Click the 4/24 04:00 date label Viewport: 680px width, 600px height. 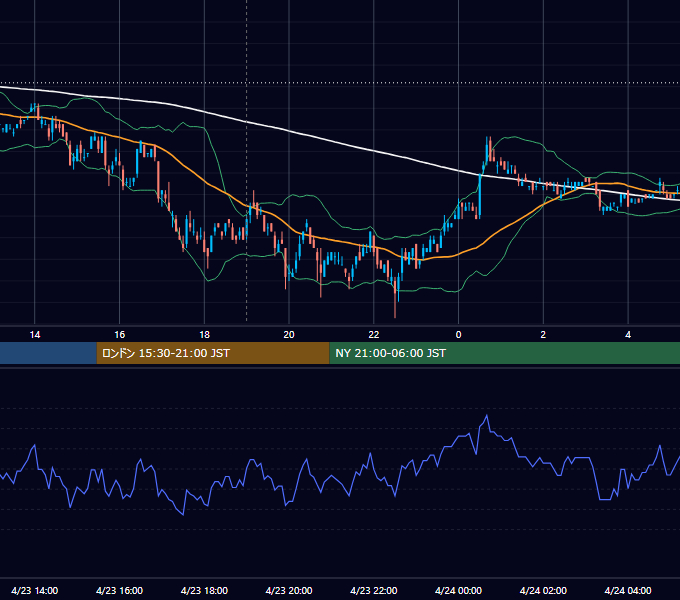pos(628,590)
